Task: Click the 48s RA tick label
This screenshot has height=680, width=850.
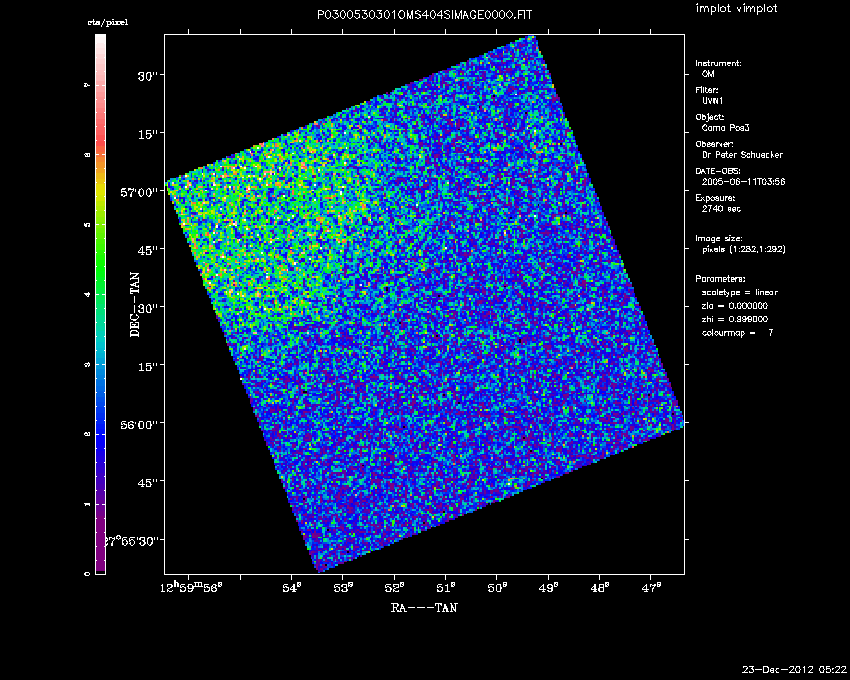Action: (x=600, y=588)
